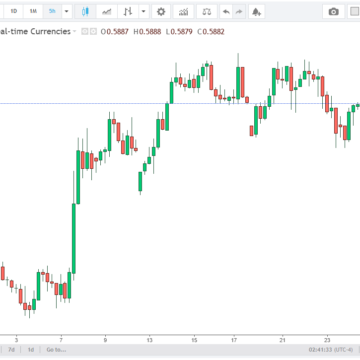Click the low value L0.5879
Image resolution: width=360 pixels, height=360 pixels.
pos(180,32)
